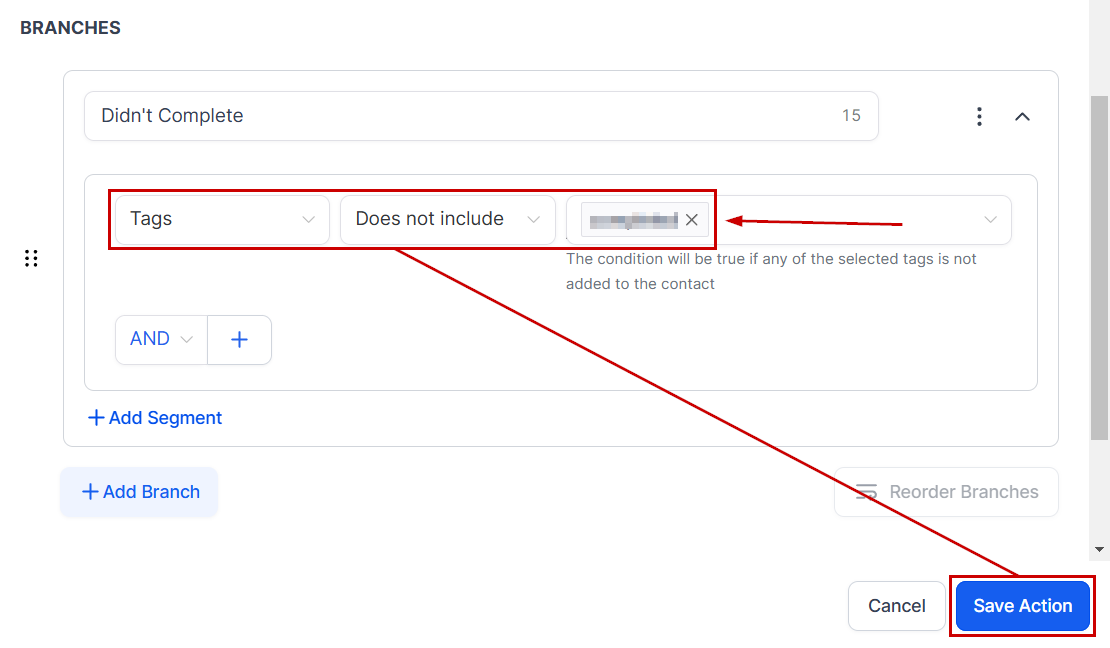
Task: Remove the selected tag chip
Action: (x=692, y=220)
